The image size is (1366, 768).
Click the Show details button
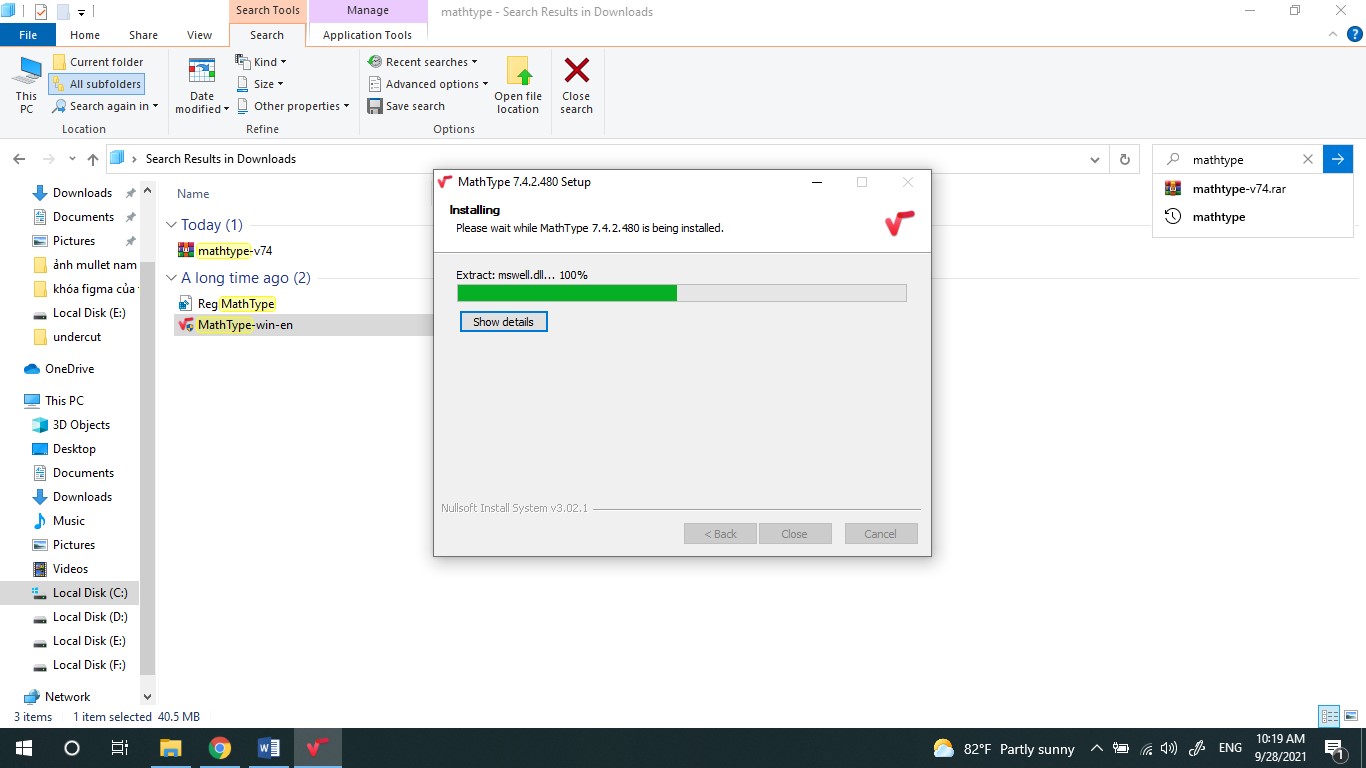pos(503,322)
